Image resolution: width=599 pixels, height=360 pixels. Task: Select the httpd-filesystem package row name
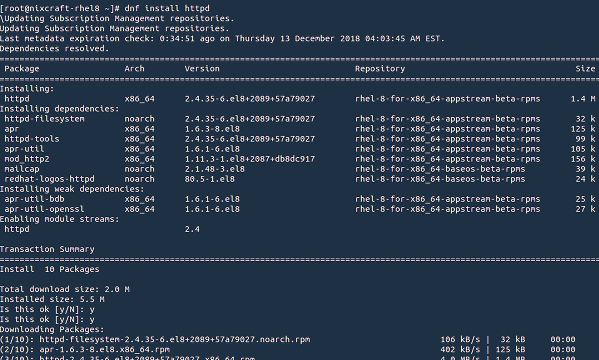[44, 119]
